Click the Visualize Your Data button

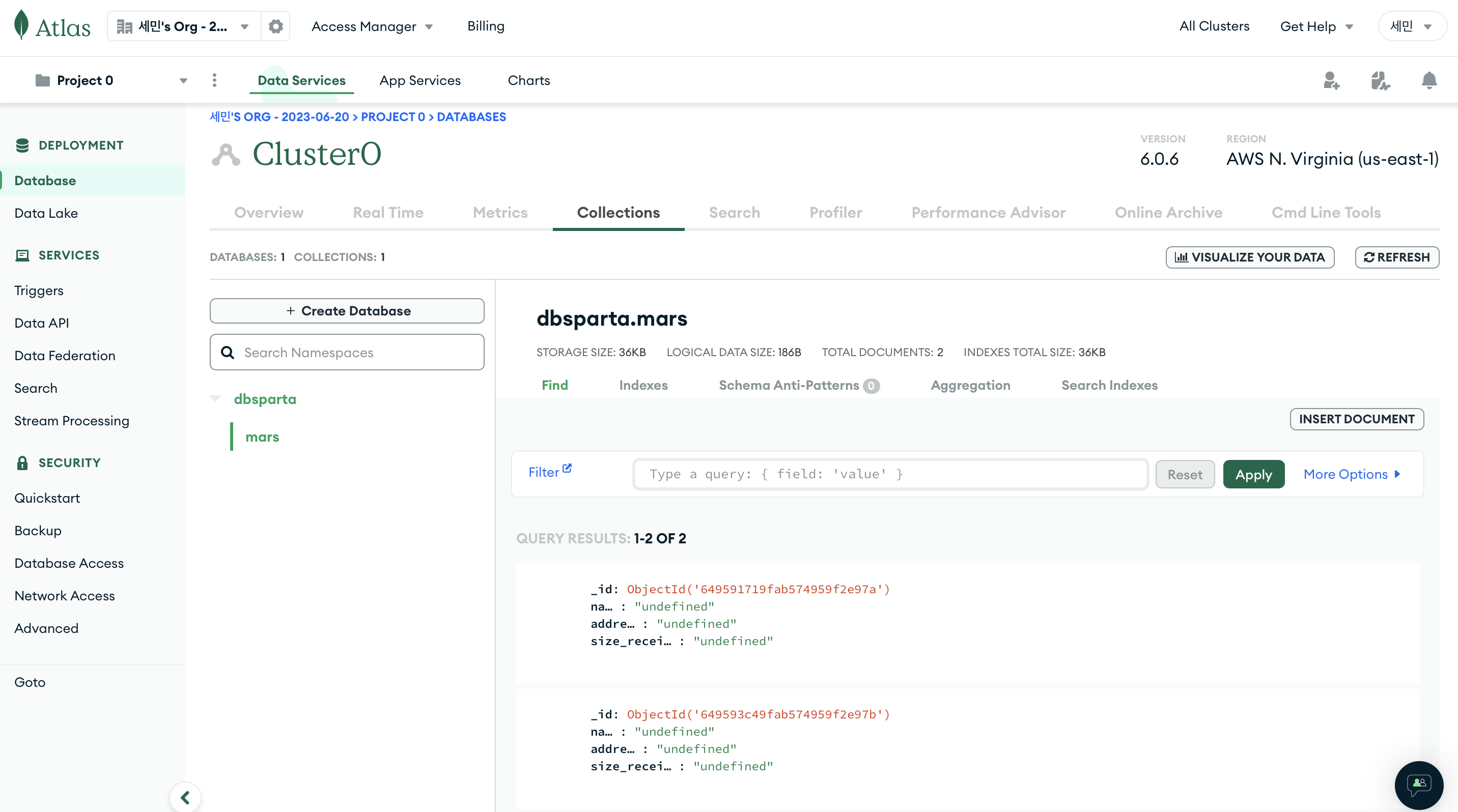1250,257
